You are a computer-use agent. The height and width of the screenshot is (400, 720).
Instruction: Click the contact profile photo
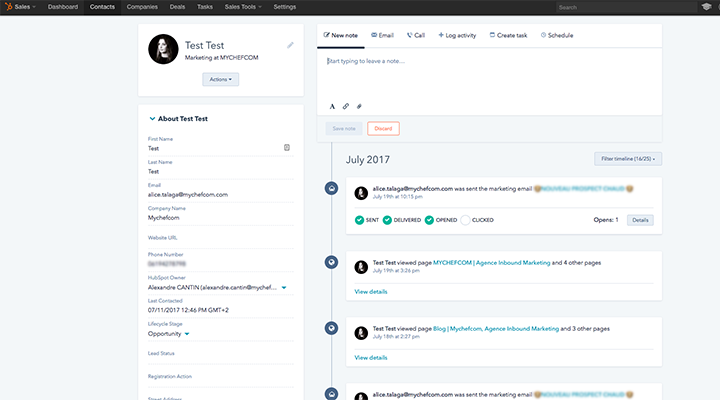coord(163,49)
